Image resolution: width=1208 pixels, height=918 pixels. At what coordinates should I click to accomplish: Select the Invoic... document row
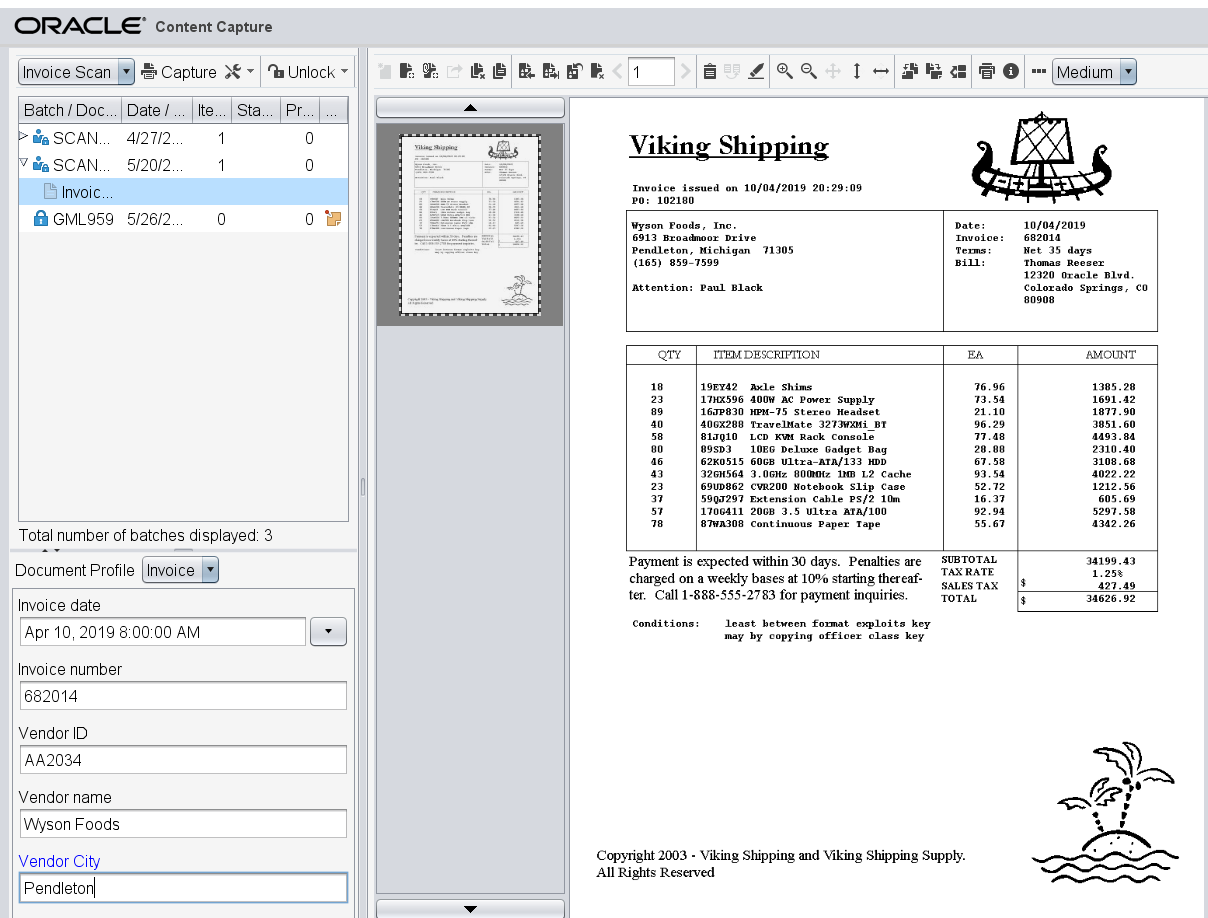click(x=183, y=192)
